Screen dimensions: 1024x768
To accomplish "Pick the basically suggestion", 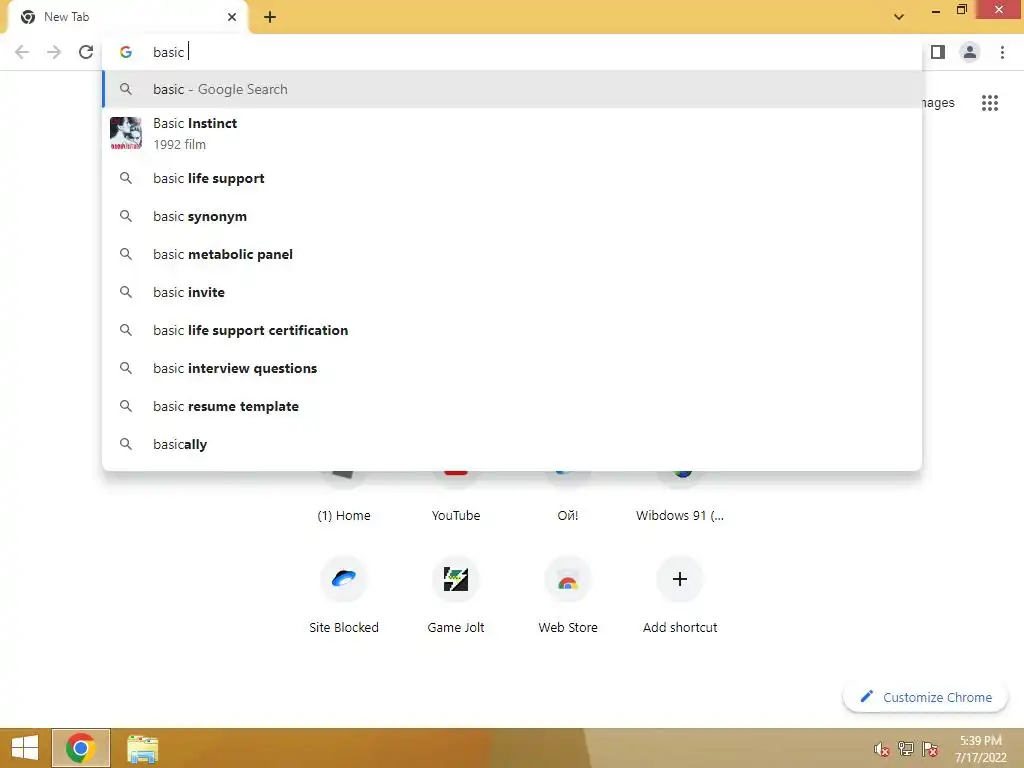I will click(512, 444).
